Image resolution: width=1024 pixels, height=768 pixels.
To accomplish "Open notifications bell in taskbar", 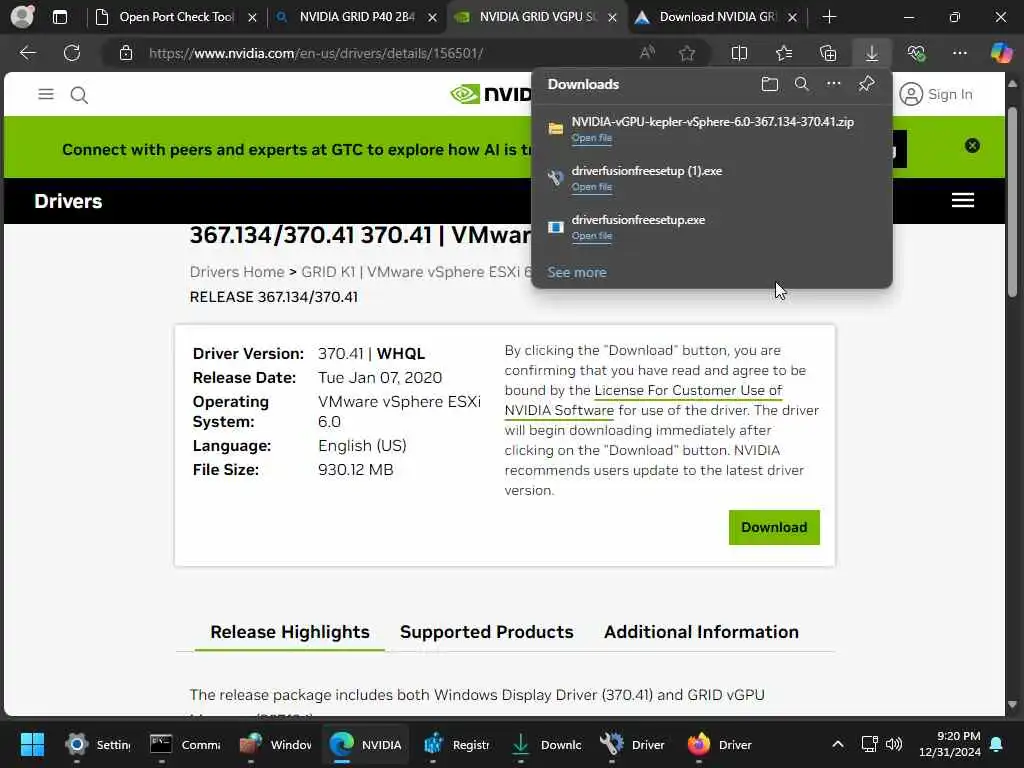I will coord(997,744).
